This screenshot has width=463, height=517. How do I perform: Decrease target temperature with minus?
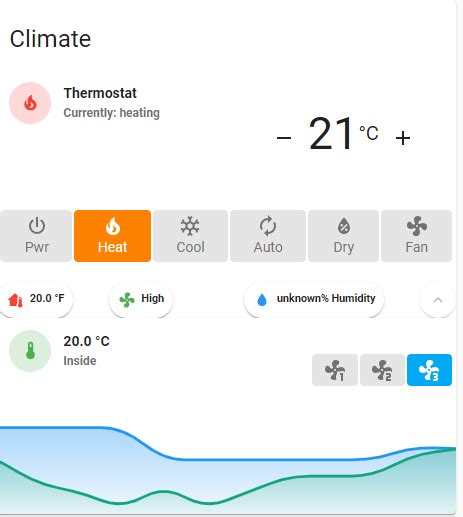click(x=284, y=137)
